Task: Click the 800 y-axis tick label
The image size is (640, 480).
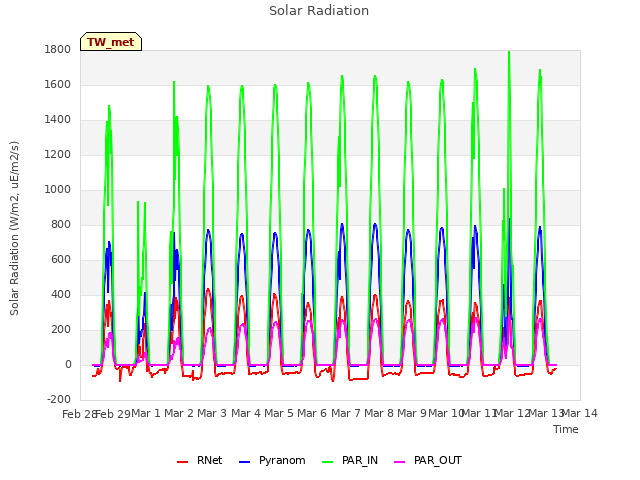Action: coord(61,224)
